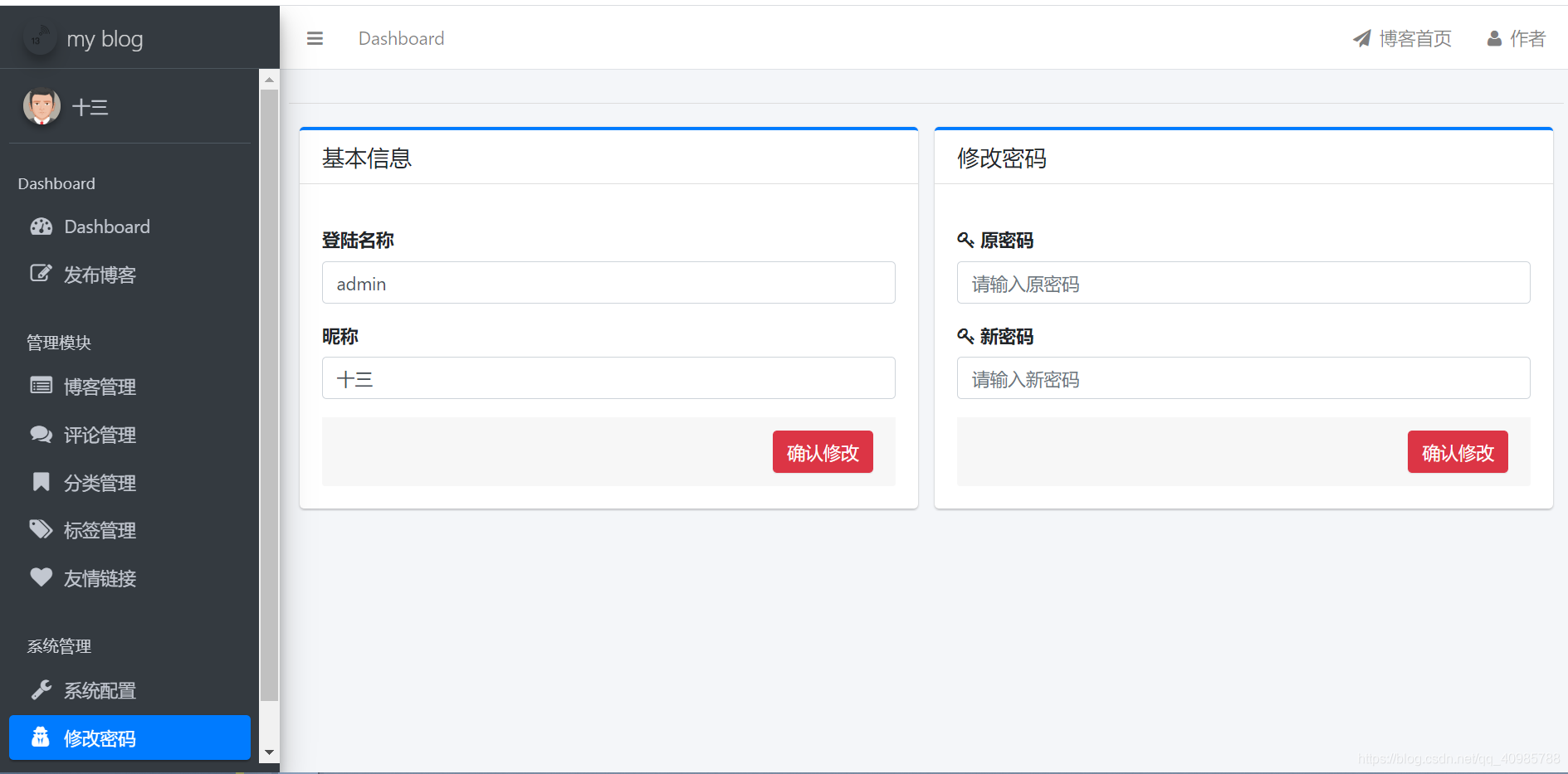1568x774 pixels.
Task: Focus the 请输入新密码 input field
Action: [1243, 378]
